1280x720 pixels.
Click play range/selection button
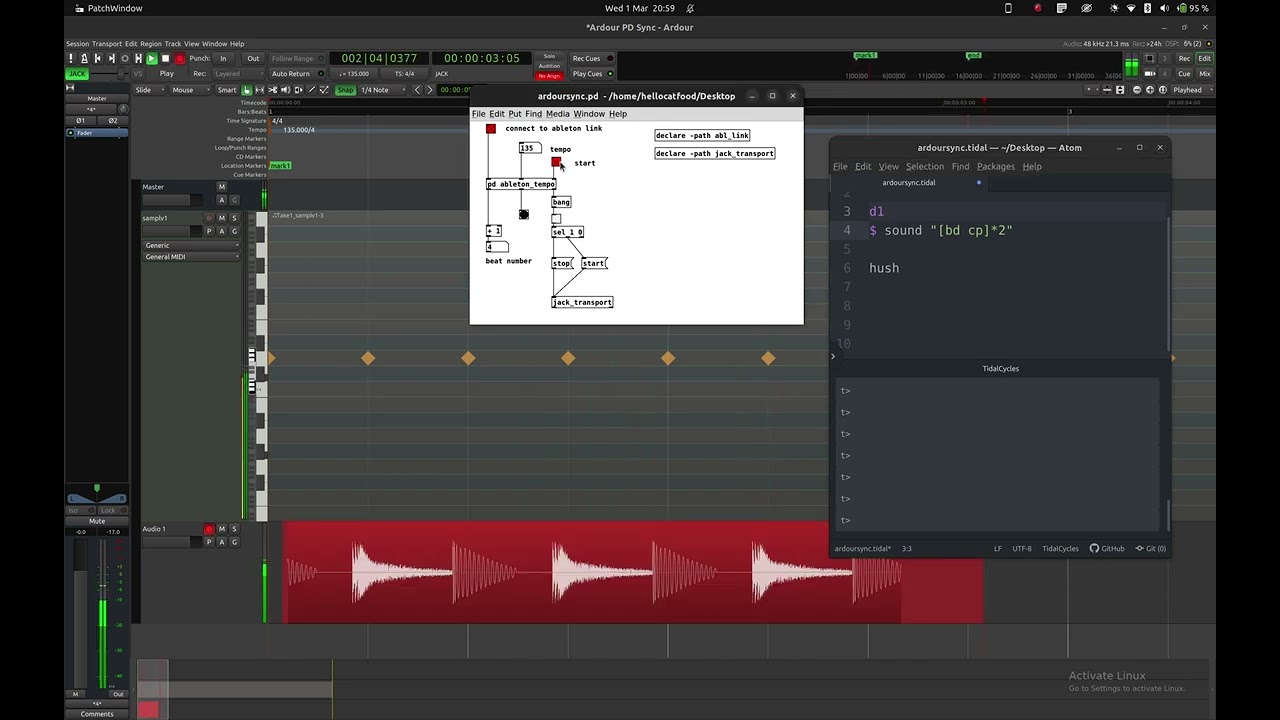coord(138,59)
